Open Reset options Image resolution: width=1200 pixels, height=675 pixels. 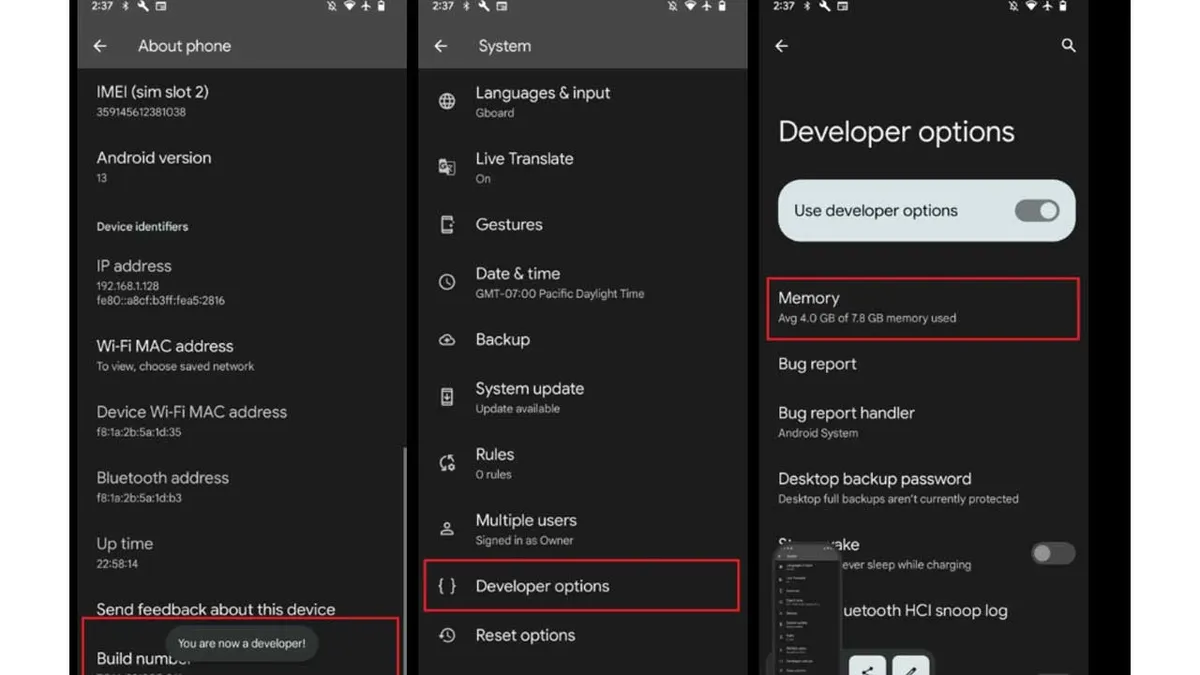[x=583, y=635]
